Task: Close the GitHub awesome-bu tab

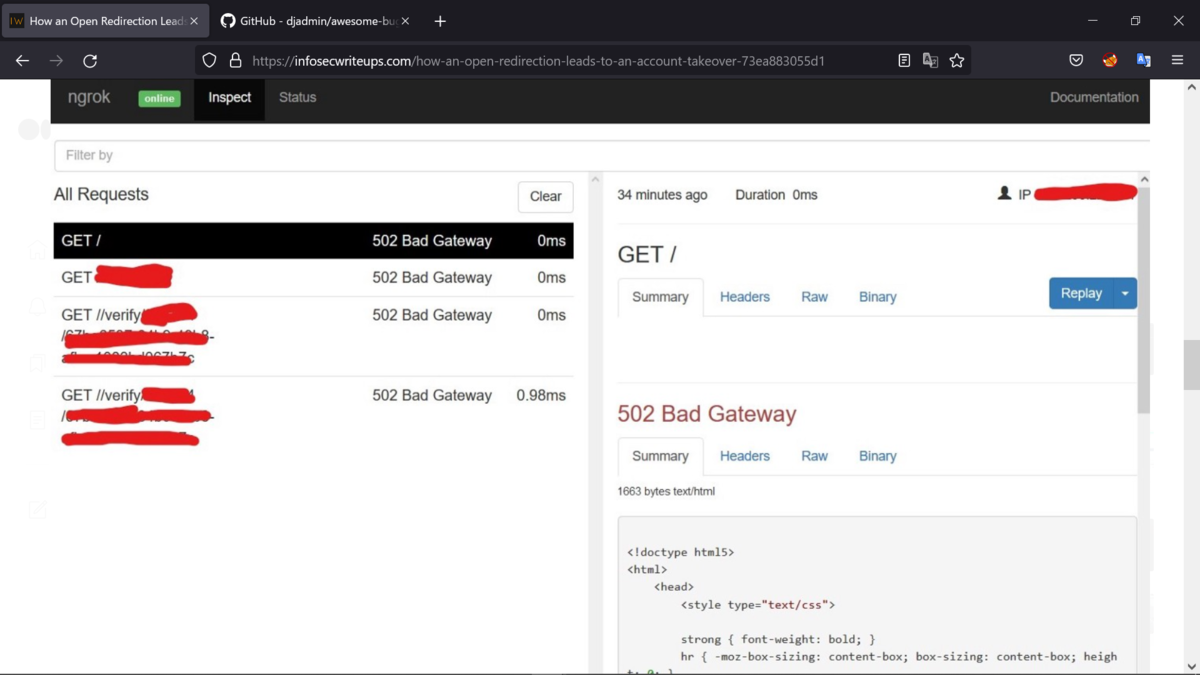Action: [405, 21]
